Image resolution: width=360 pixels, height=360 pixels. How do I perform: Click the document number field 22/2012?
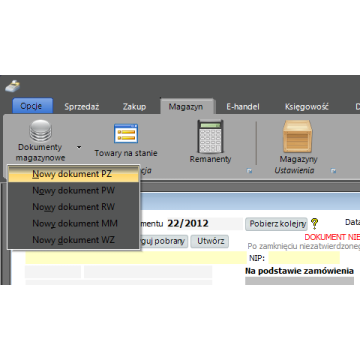(x=204, y=224)
